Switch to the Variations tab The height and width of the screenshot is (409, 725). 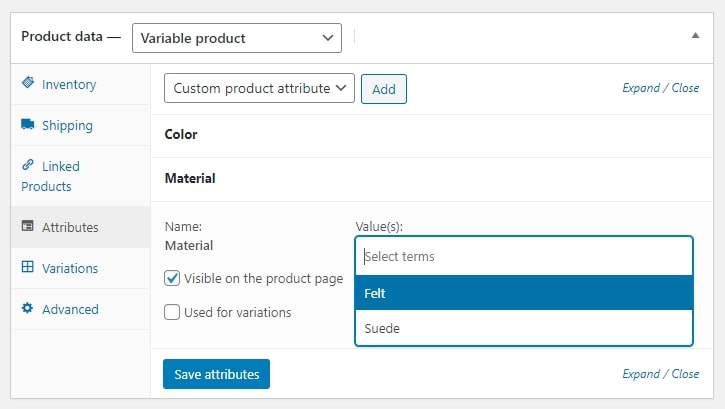[70, 268]
